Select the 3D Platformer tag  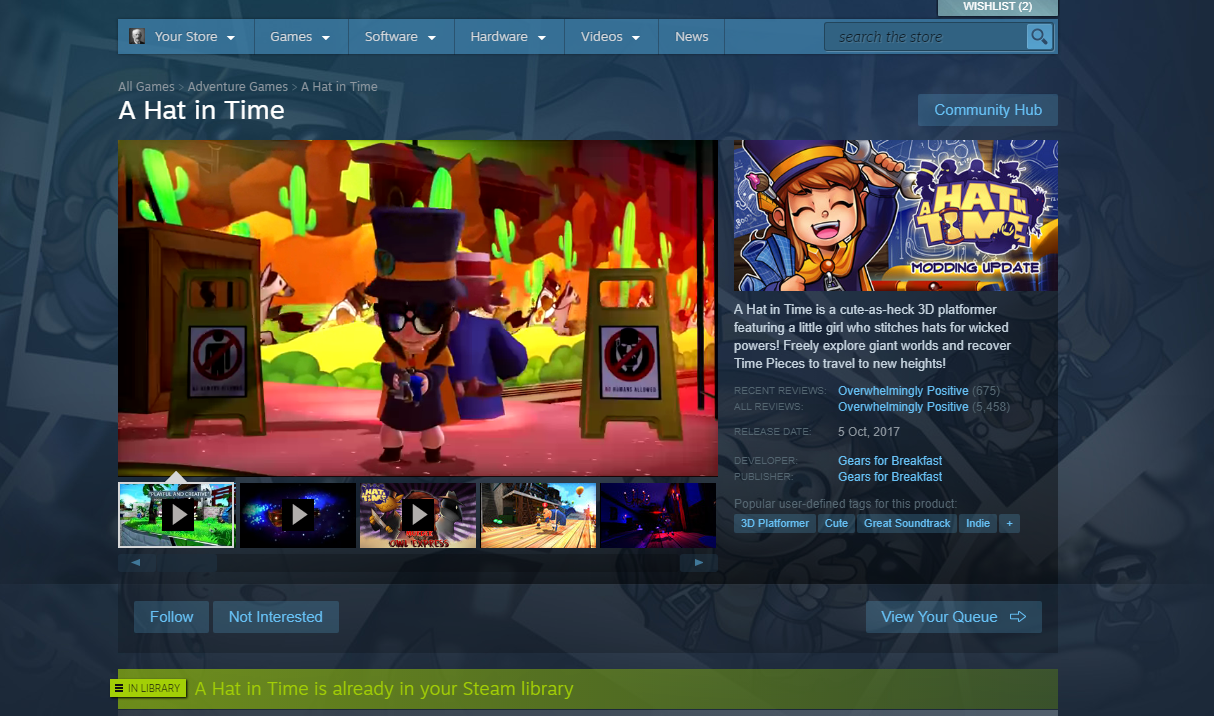coord(775,523)
